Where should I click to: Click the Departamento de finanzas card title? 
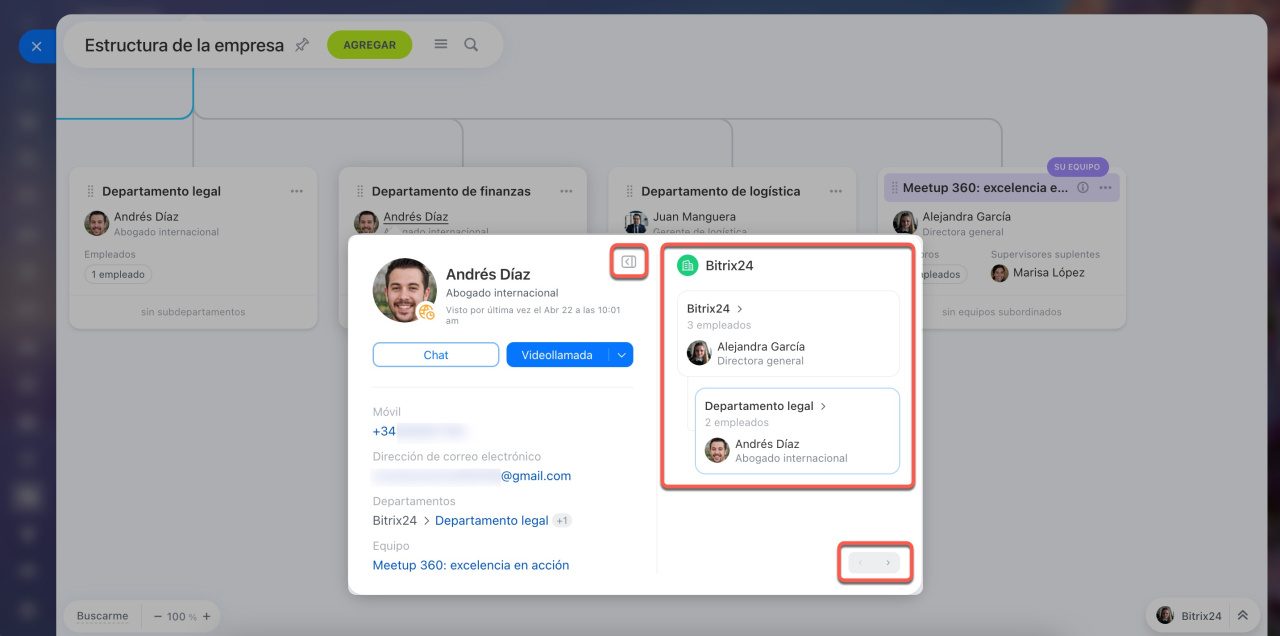451,191
